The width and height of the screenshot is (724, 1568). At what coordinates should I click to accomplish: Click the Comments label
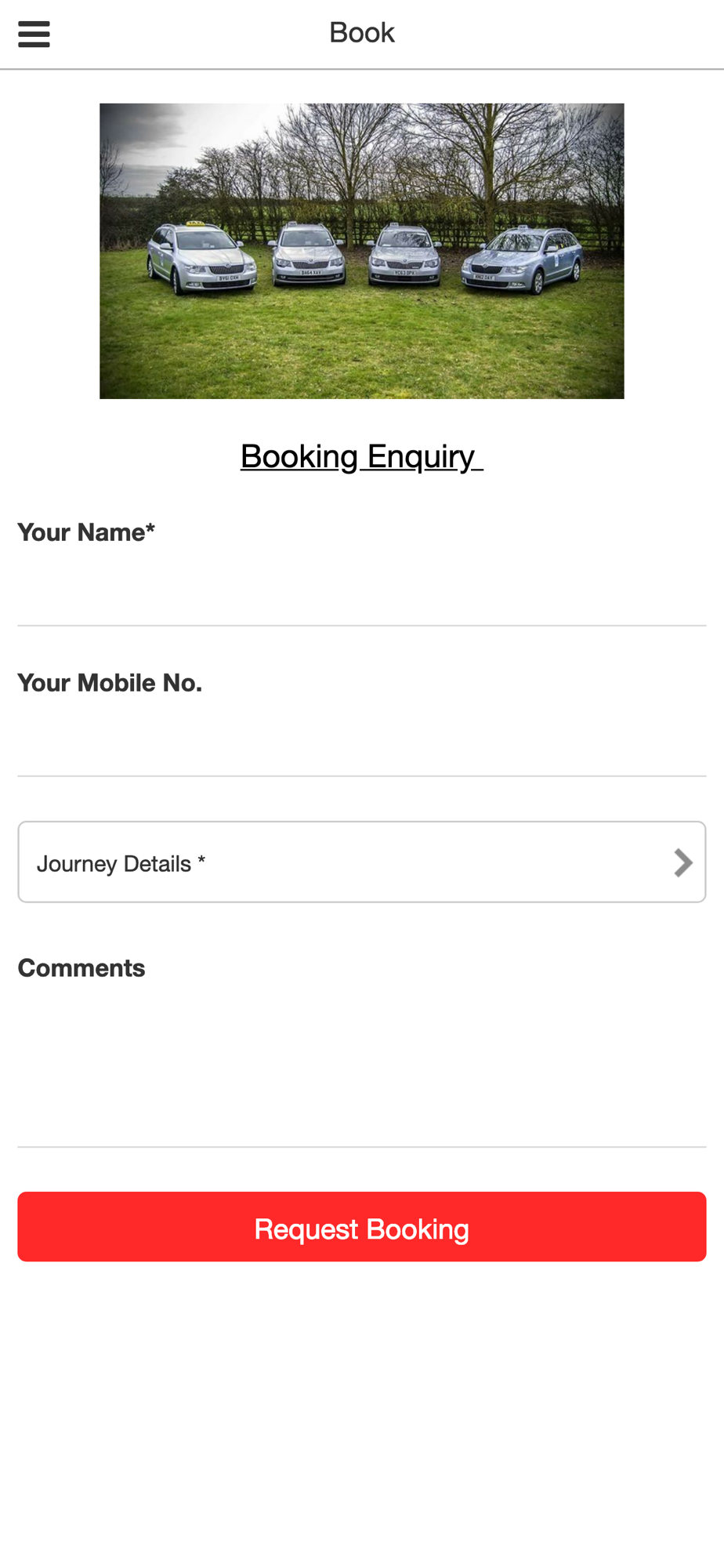click(x=81, y=968)
